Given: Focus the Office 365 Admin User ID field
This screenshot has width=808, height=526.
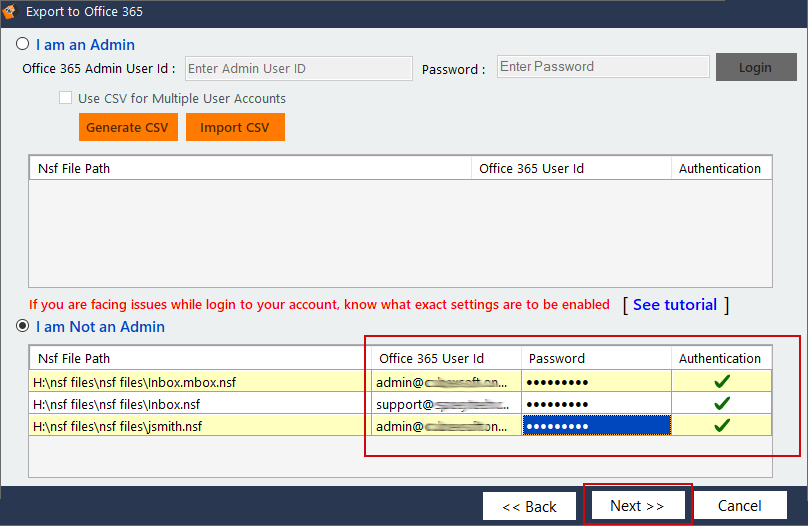Looking at the screenshot, I should 299,69.
